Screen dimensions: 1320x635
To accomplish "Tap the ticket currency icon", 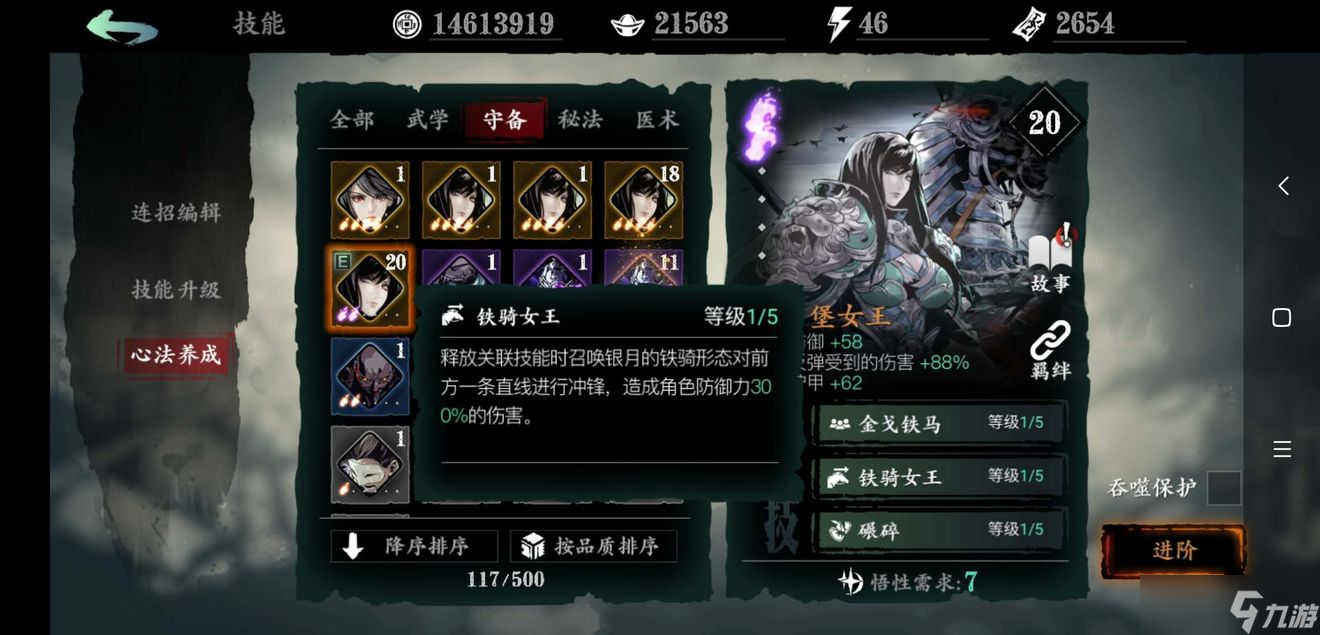I will click(1030, 25).
